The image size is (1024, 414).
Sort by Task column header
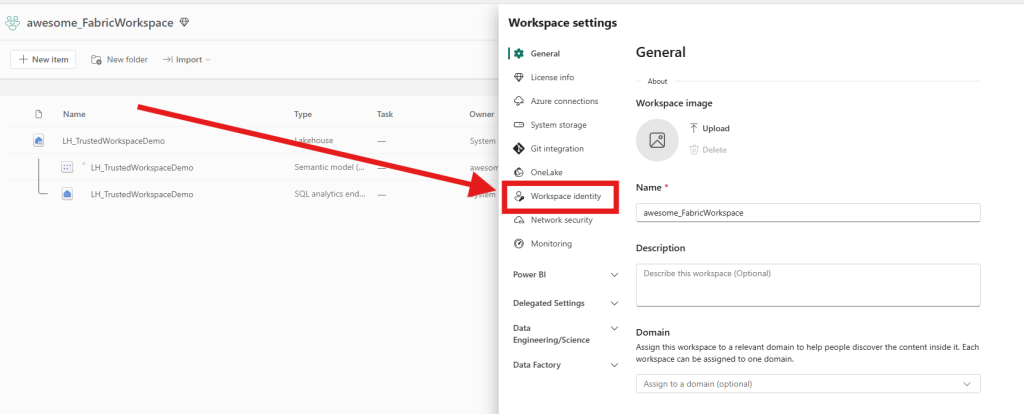pyautogui.click(x=385, y=114)
